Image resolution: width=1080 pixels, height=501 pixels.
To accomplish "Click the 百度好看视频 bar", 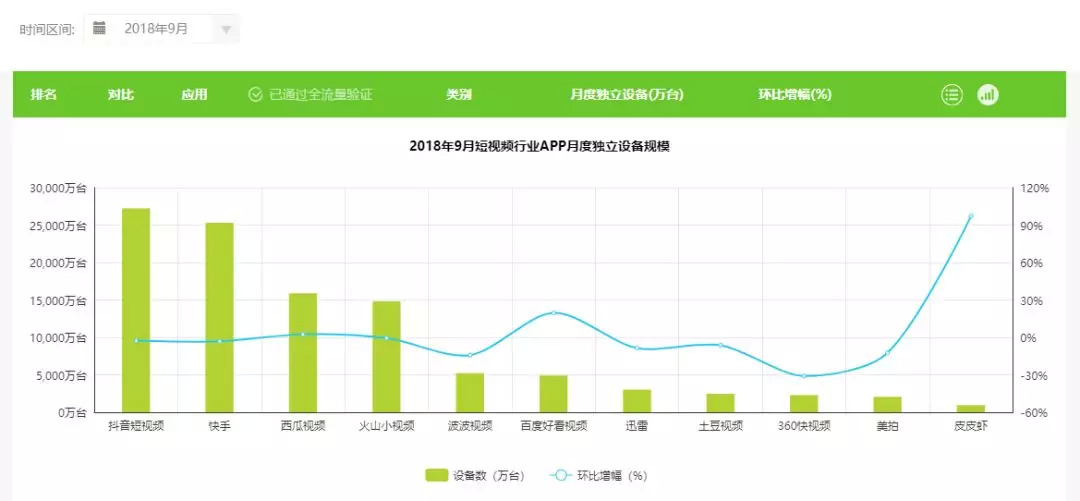I will point(554,393).
